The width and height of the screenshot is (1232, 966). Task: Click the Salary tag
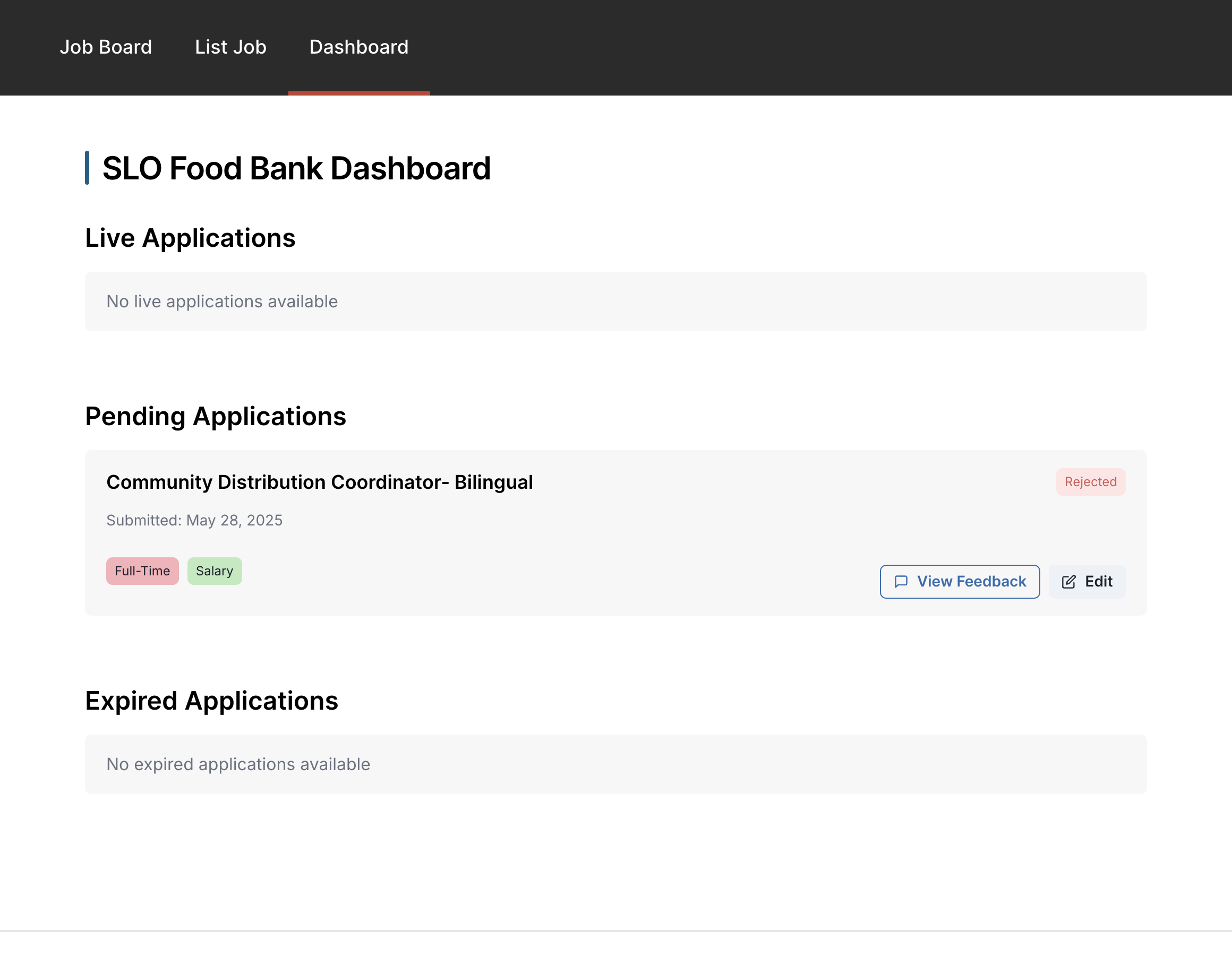(215, 571)
